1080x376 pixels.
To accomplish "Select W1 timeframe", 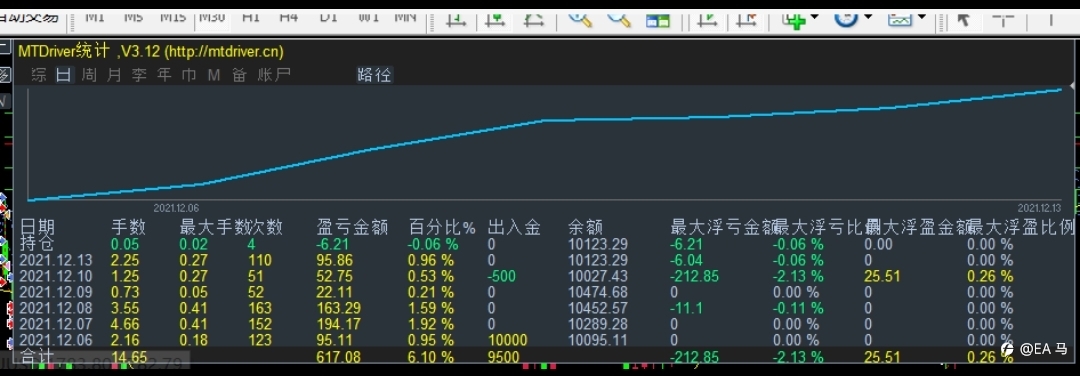I will 368,17.
